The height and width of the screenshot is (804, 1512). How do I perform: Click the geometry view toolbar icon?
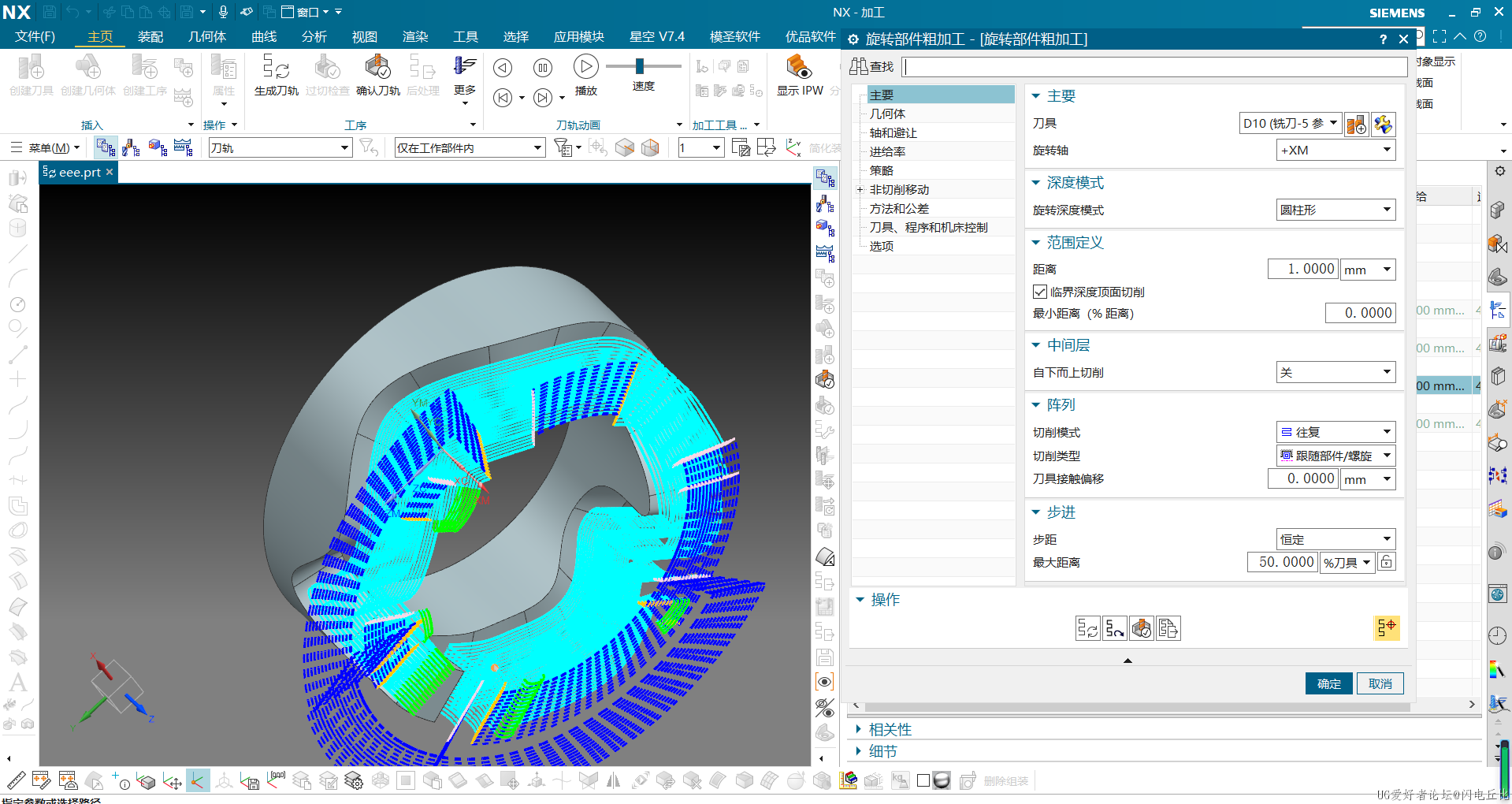point(158,147)
